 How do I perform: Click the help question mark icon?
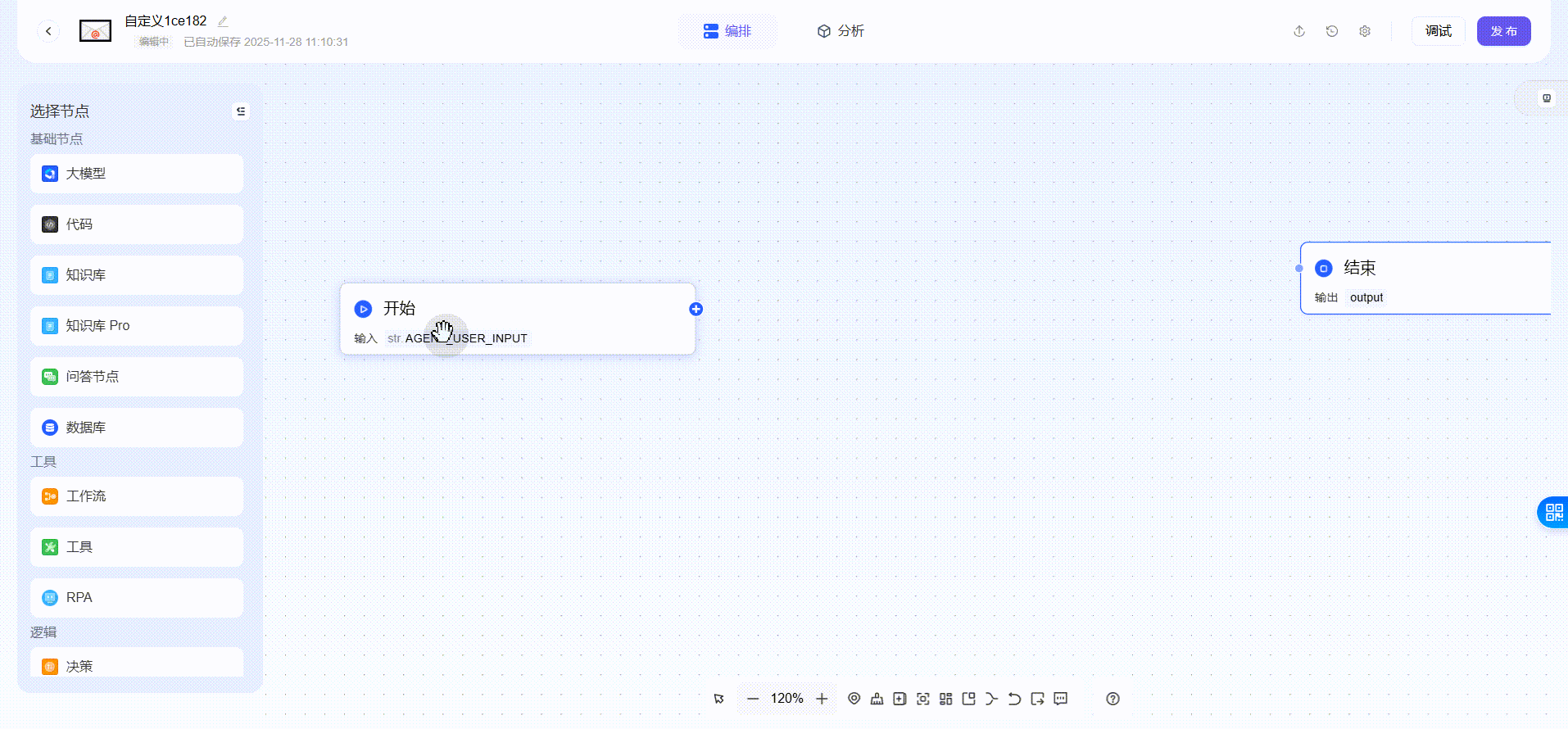point(1113,699)
